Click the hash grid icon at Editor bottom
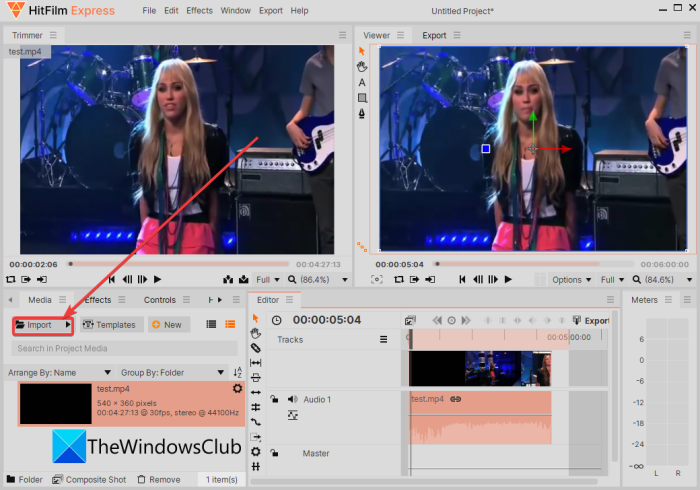 tap(255, 466)
